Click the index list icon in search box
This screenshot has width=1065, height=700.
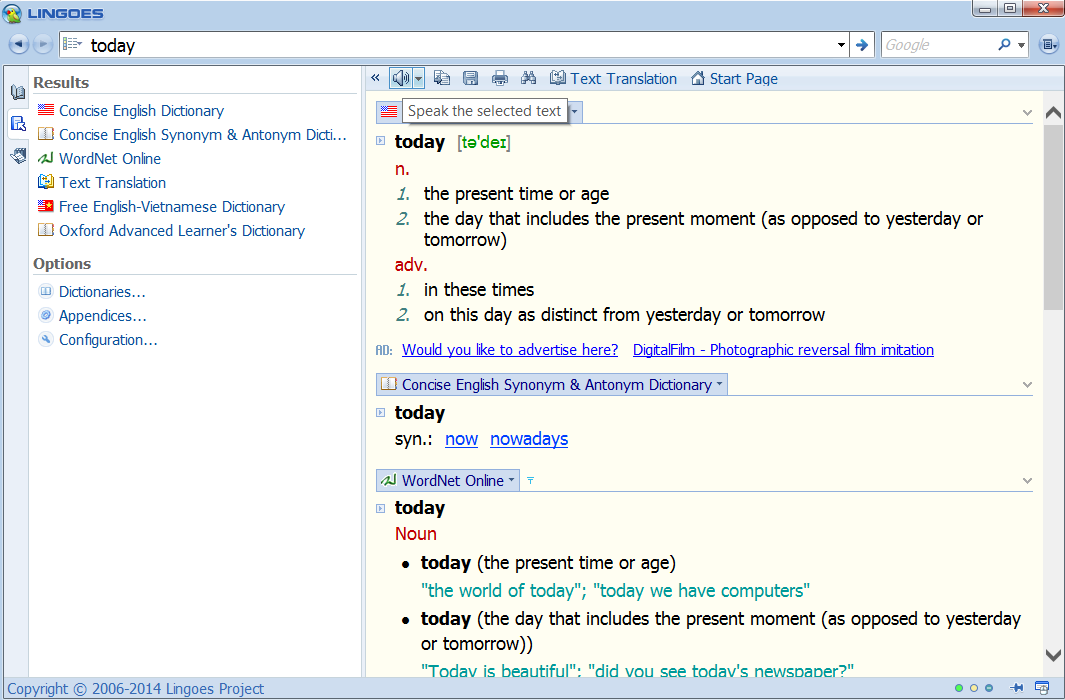click(72, 45)
